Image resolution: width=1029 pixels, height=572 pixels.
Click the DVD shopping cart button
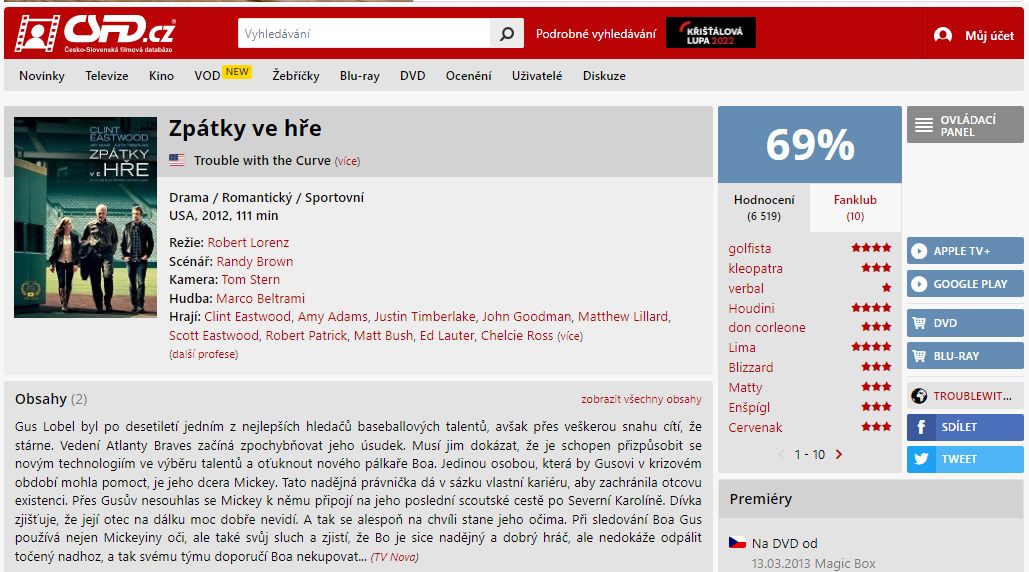[x=965, y=323]
